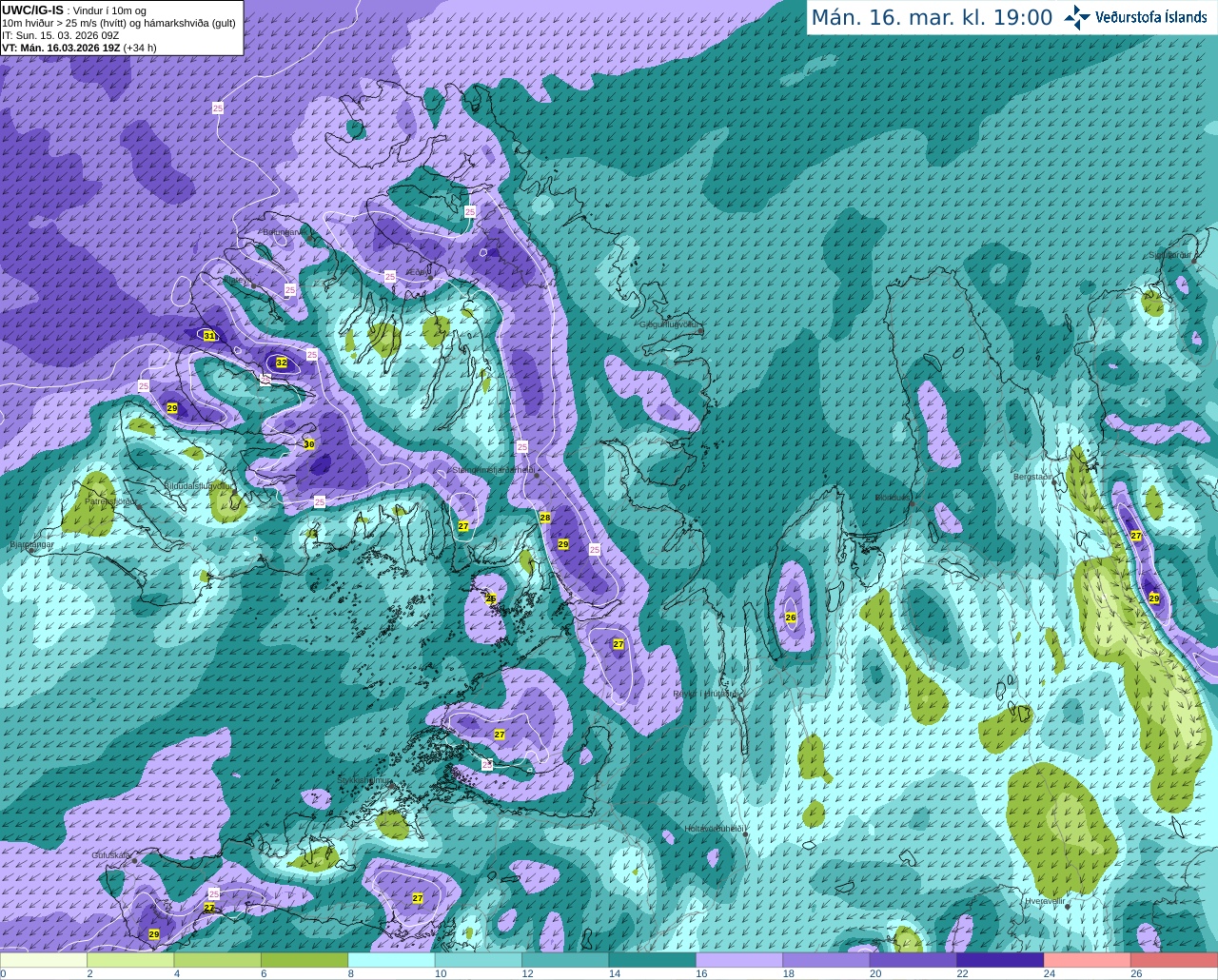
Task: Click the salmon legend swatch above 26
Action: [1174, 960]
